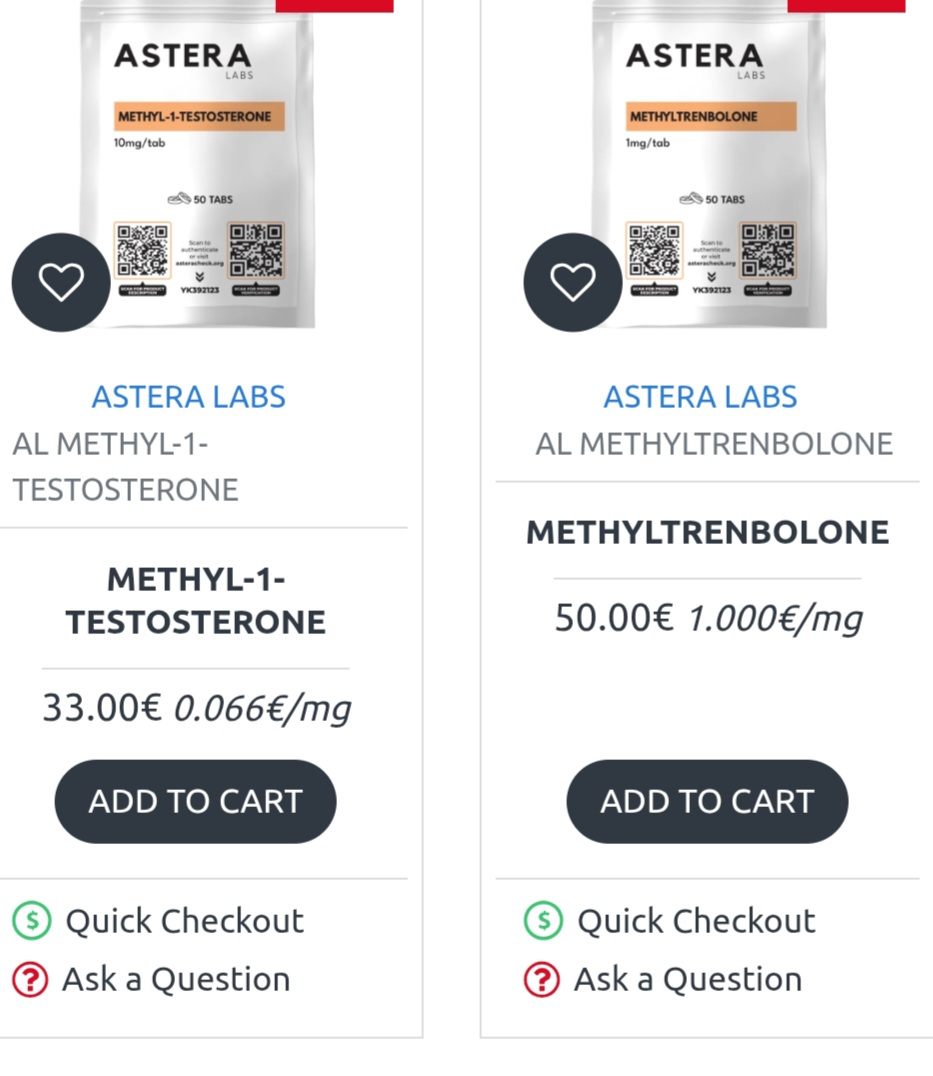Open Astera Labs brand link above Methyltrenbolone

pos(700,397)
